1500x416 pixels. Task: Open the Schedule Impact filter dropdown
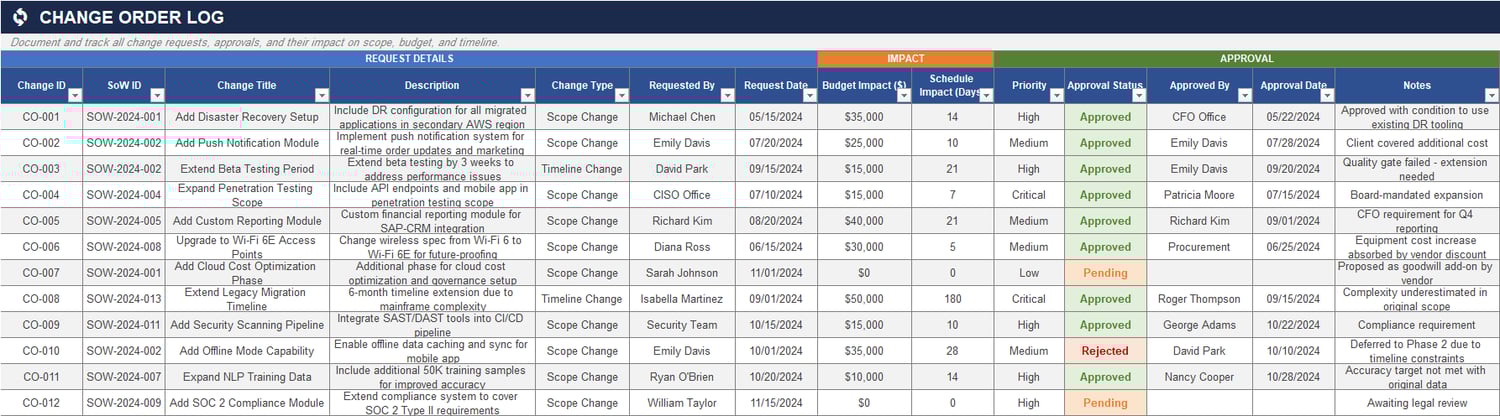point(986,95)
